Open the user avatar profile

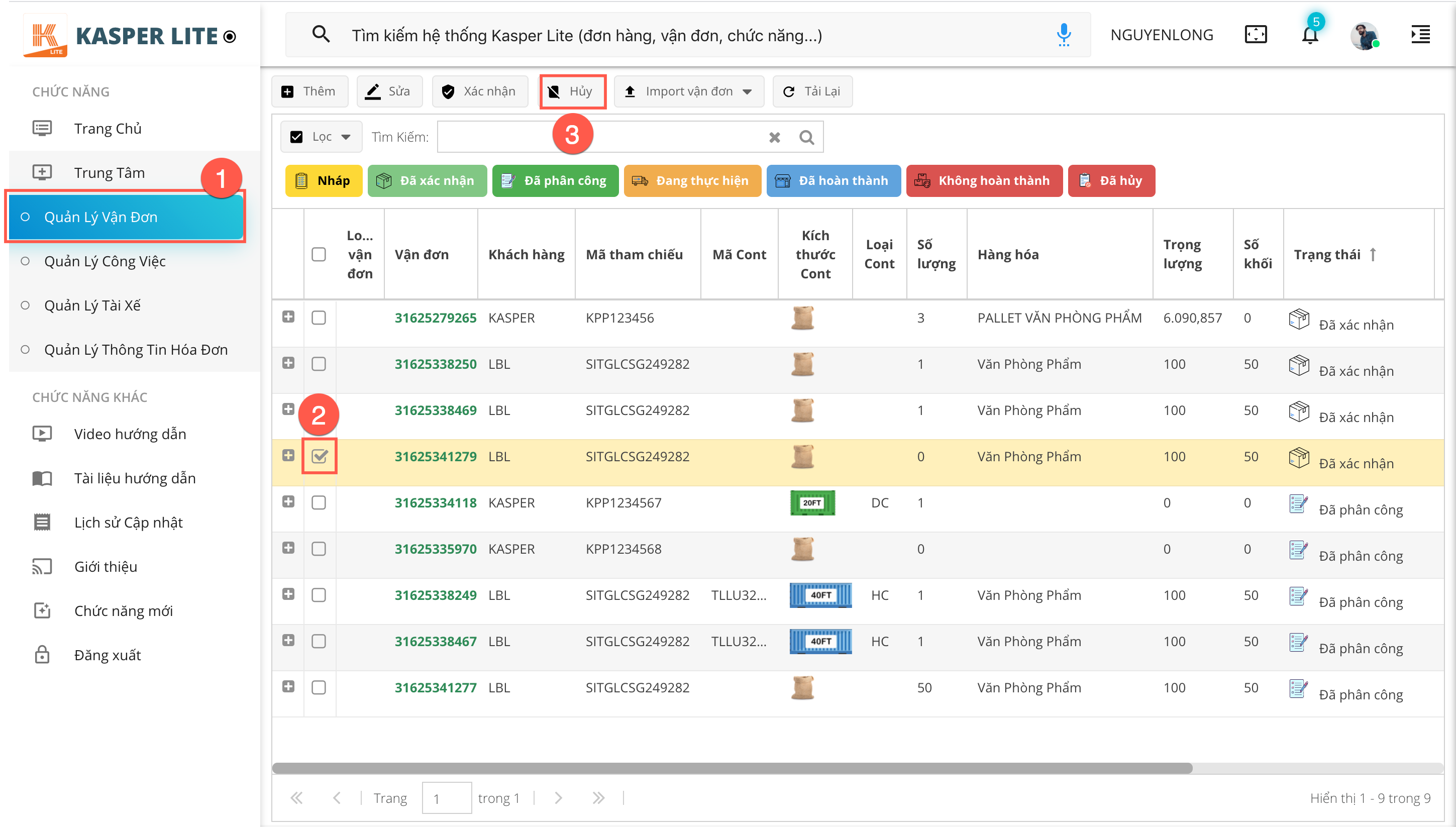click(1364, 35)
